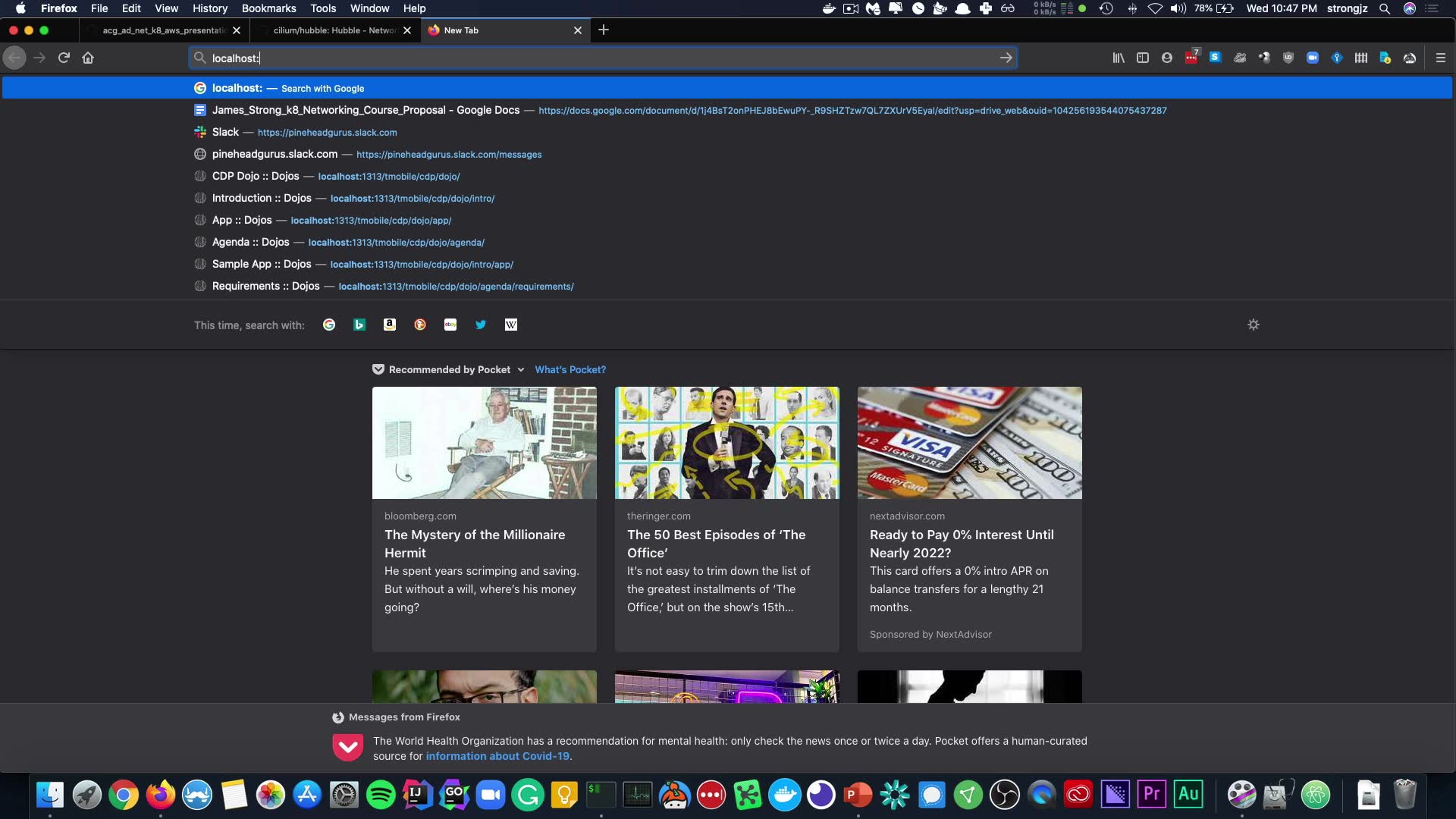1456x819 pixels.
Task: Go to Firefox home page icon
Action: [x=88, y=58]
